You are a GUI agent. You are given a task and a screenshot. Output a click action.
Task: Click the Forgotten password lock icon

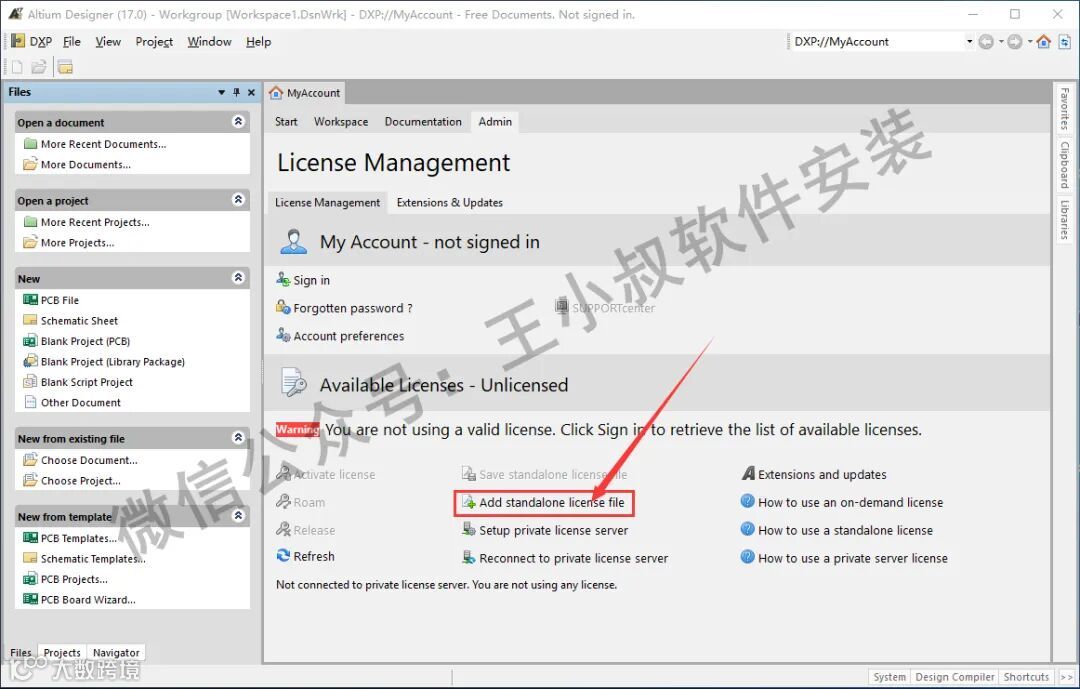[283, 307]
